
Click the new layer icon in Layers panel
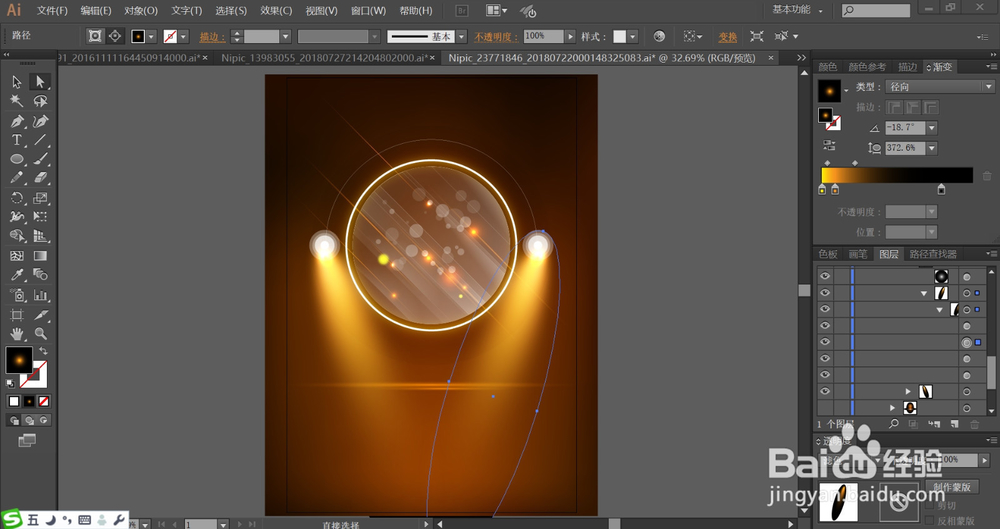955,424
